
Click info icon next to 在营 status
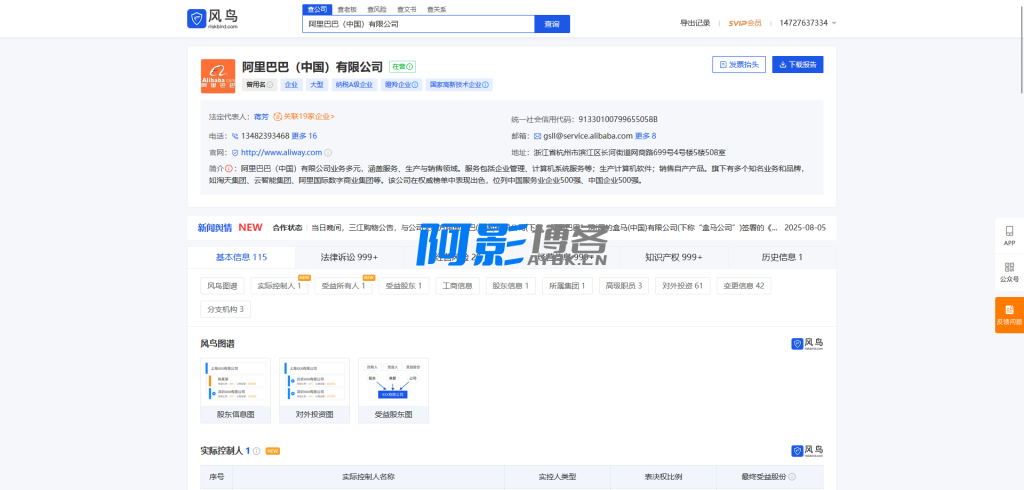click(x=410, y=66)
